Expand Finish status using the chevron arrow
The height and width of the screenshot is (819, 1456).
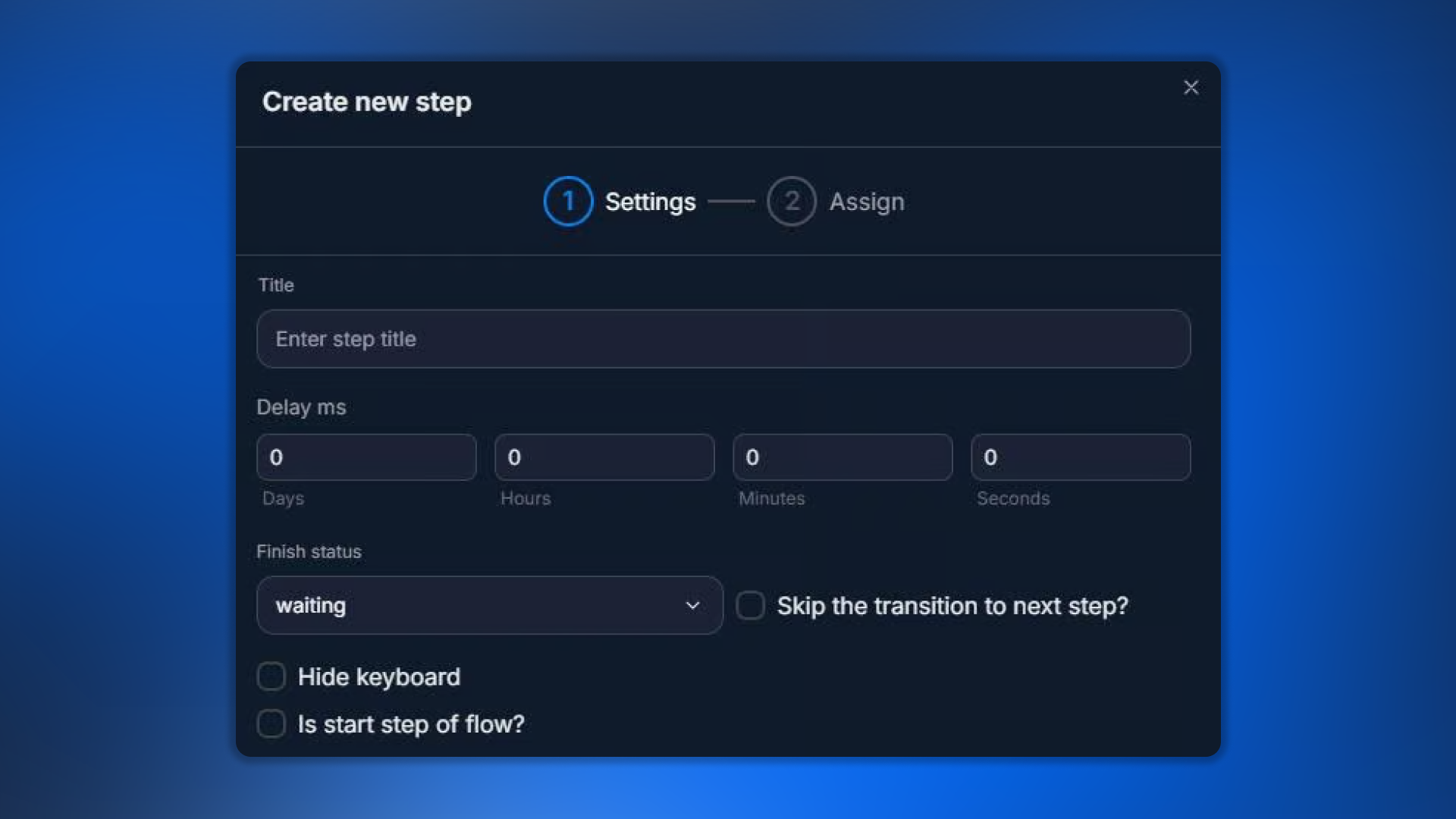pyautogui.click(x=692, y=605)
